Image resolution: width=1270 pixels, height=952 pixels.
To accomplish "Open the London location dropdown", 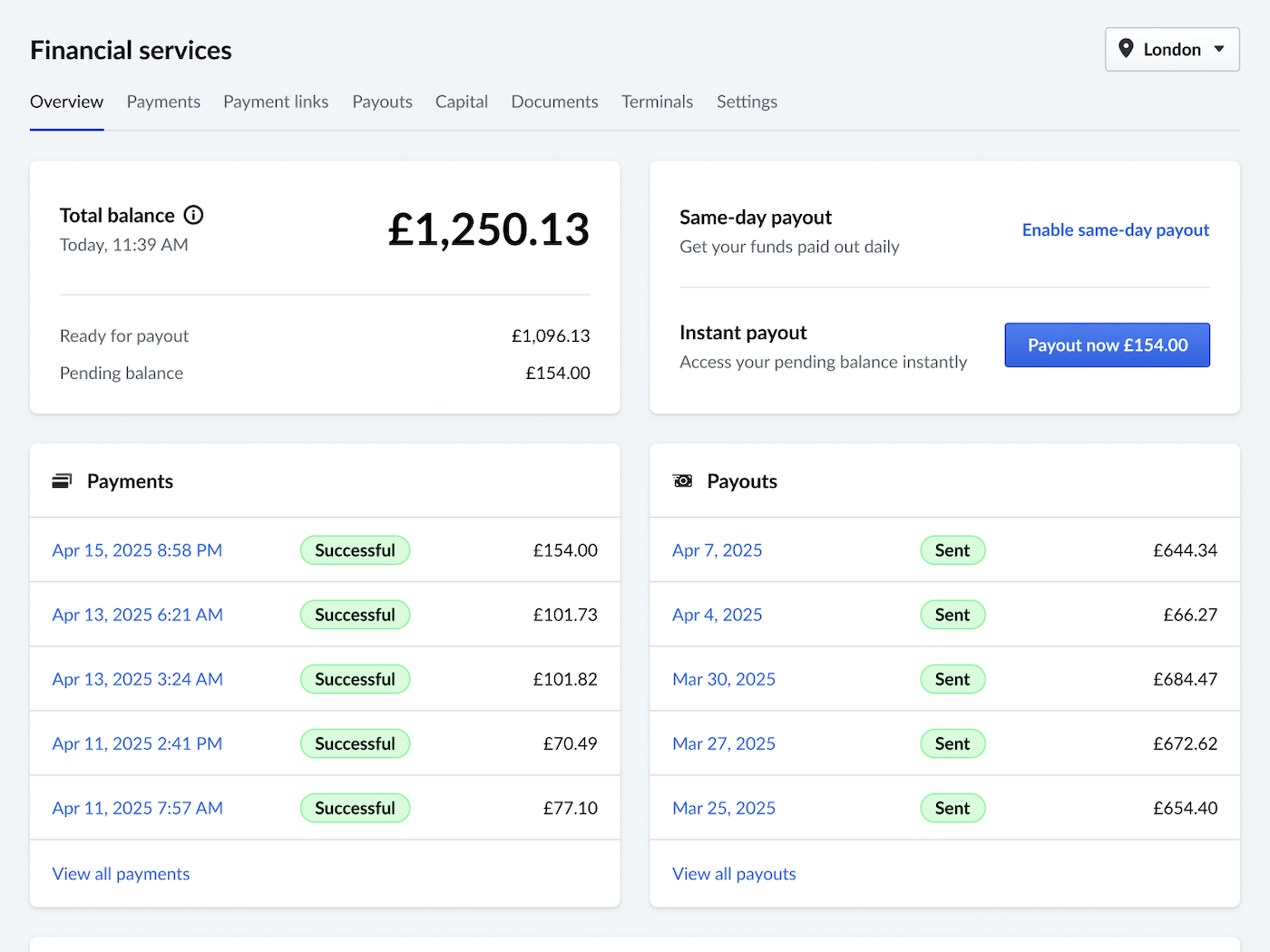I will click(x=1172, y=49).
